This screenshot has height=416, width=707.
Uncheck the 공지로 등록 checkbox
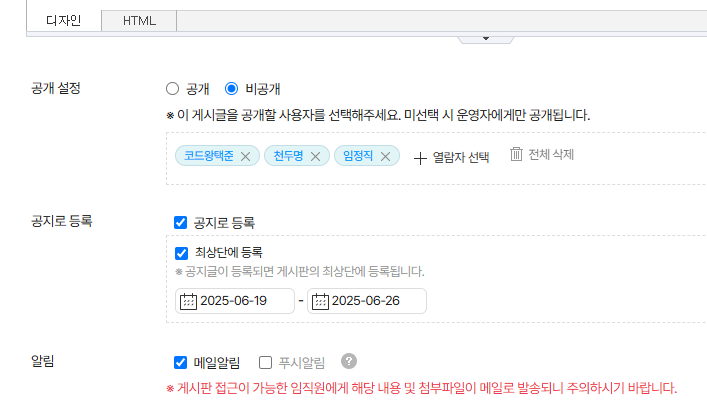click(181, 222)
